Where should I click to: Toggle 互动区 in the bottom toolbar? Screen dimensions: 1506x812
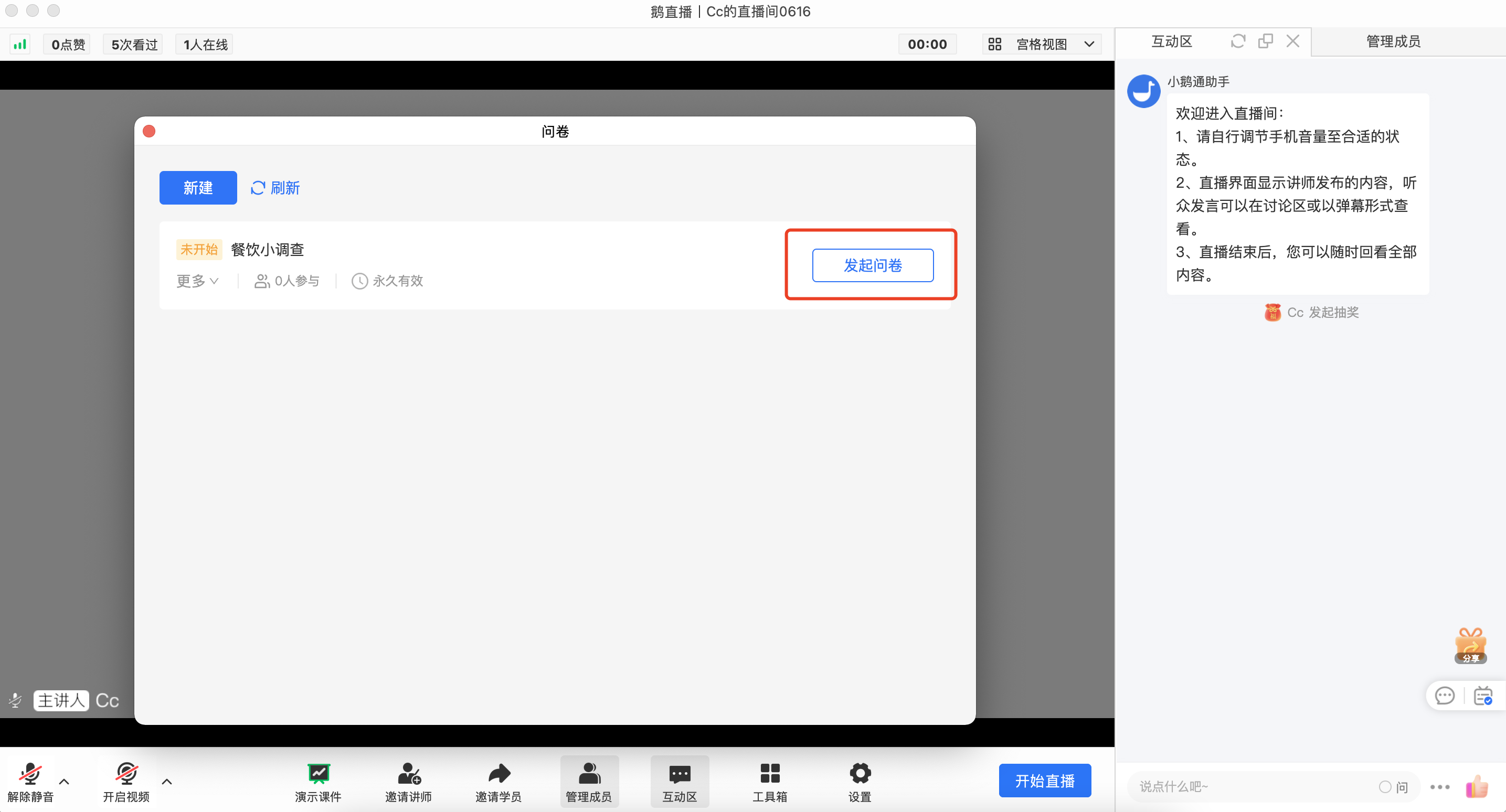(680, 782)
